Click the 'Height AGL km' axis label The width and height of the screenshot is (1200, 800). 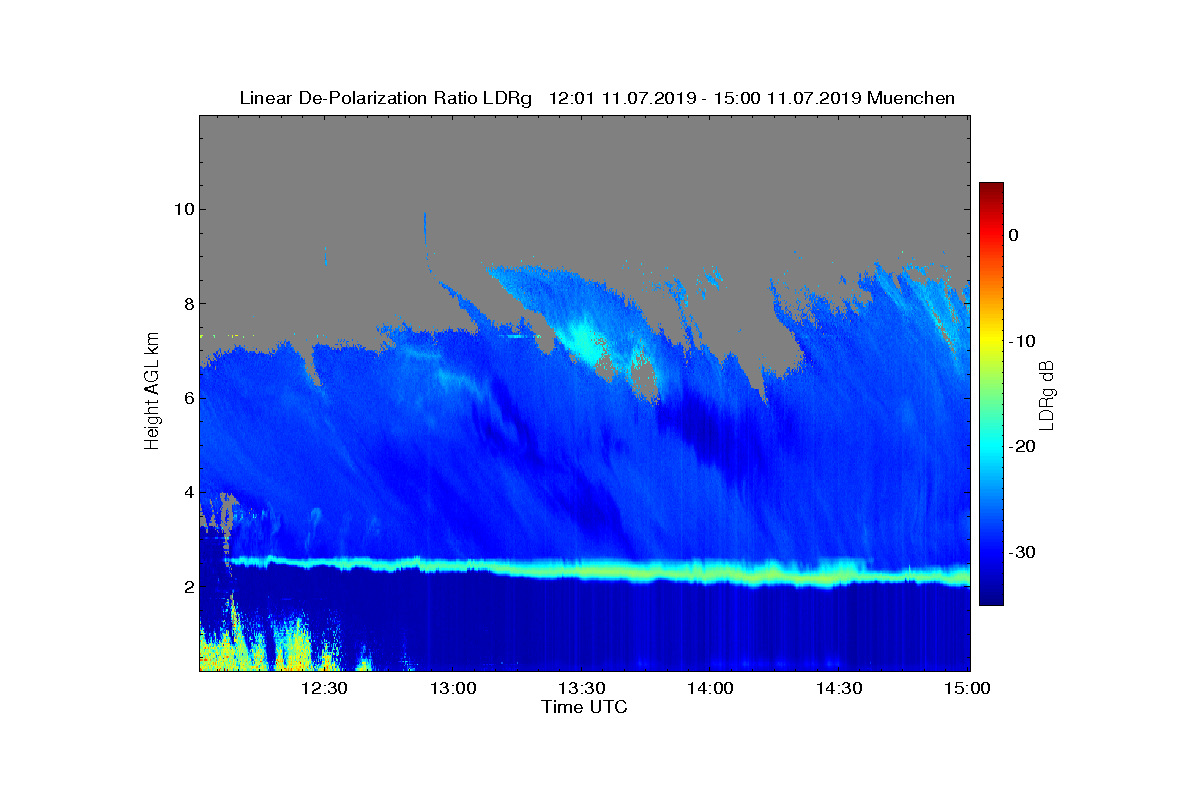click(152, 393)
